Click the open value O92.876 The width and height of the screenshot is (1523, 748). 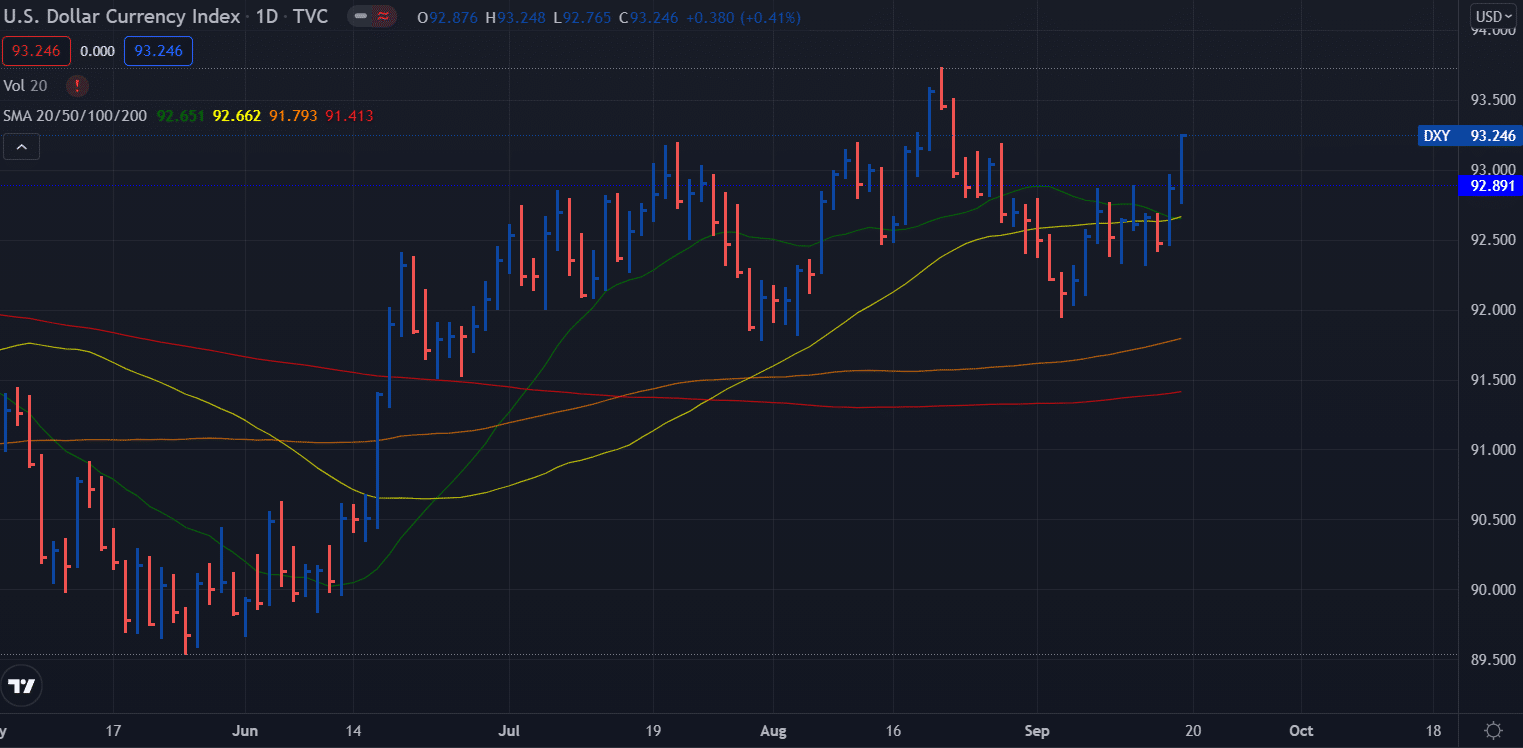[x=448, y=18]
